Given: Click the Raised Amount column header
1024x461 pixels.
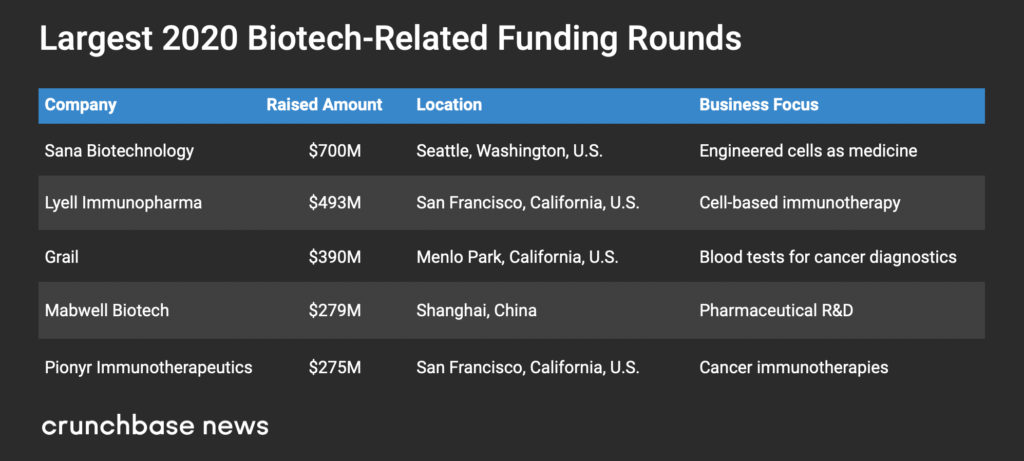Looking at the screenshot, I should pos(325,104).
